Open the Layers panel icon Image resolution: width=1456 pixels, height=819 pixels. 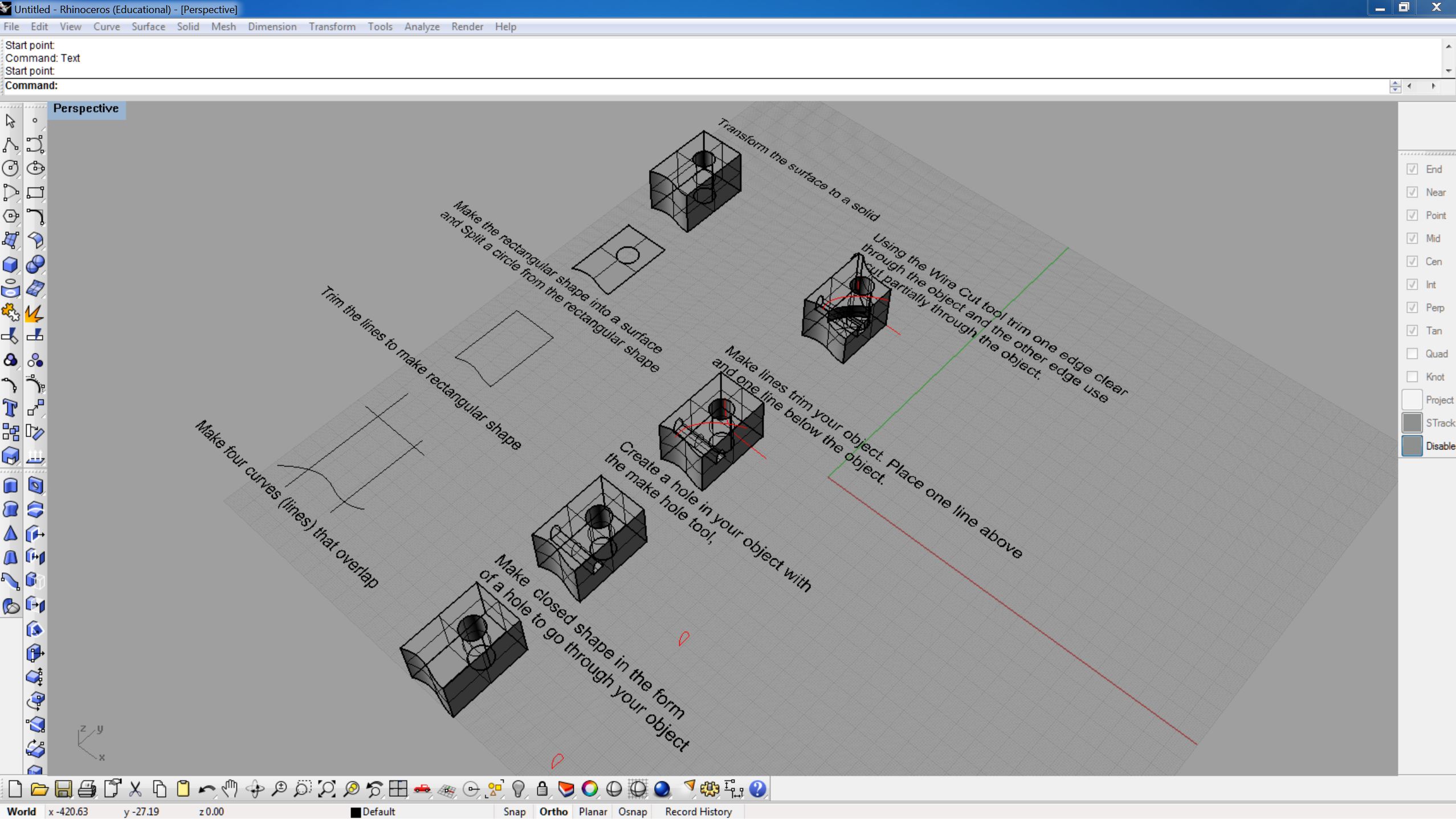click(x=566, y=789)
